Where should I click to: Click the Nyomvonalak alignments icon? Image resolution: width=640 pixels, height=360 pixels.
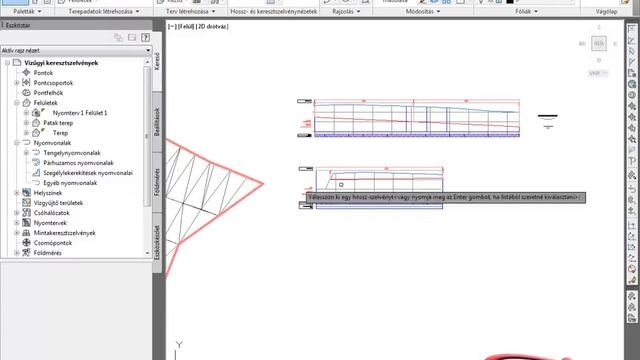[27, 142]
